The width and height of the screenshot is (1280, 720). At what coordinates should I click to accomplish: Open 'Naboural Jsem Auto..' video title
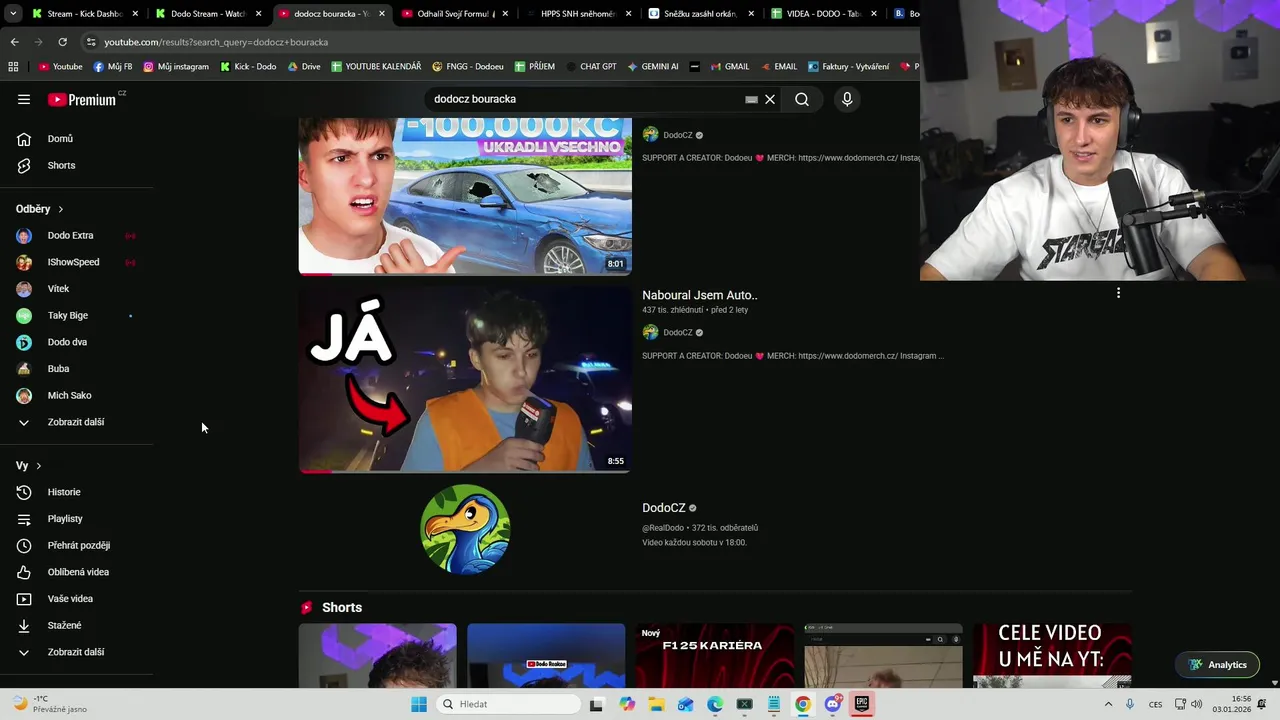[700, 295]
